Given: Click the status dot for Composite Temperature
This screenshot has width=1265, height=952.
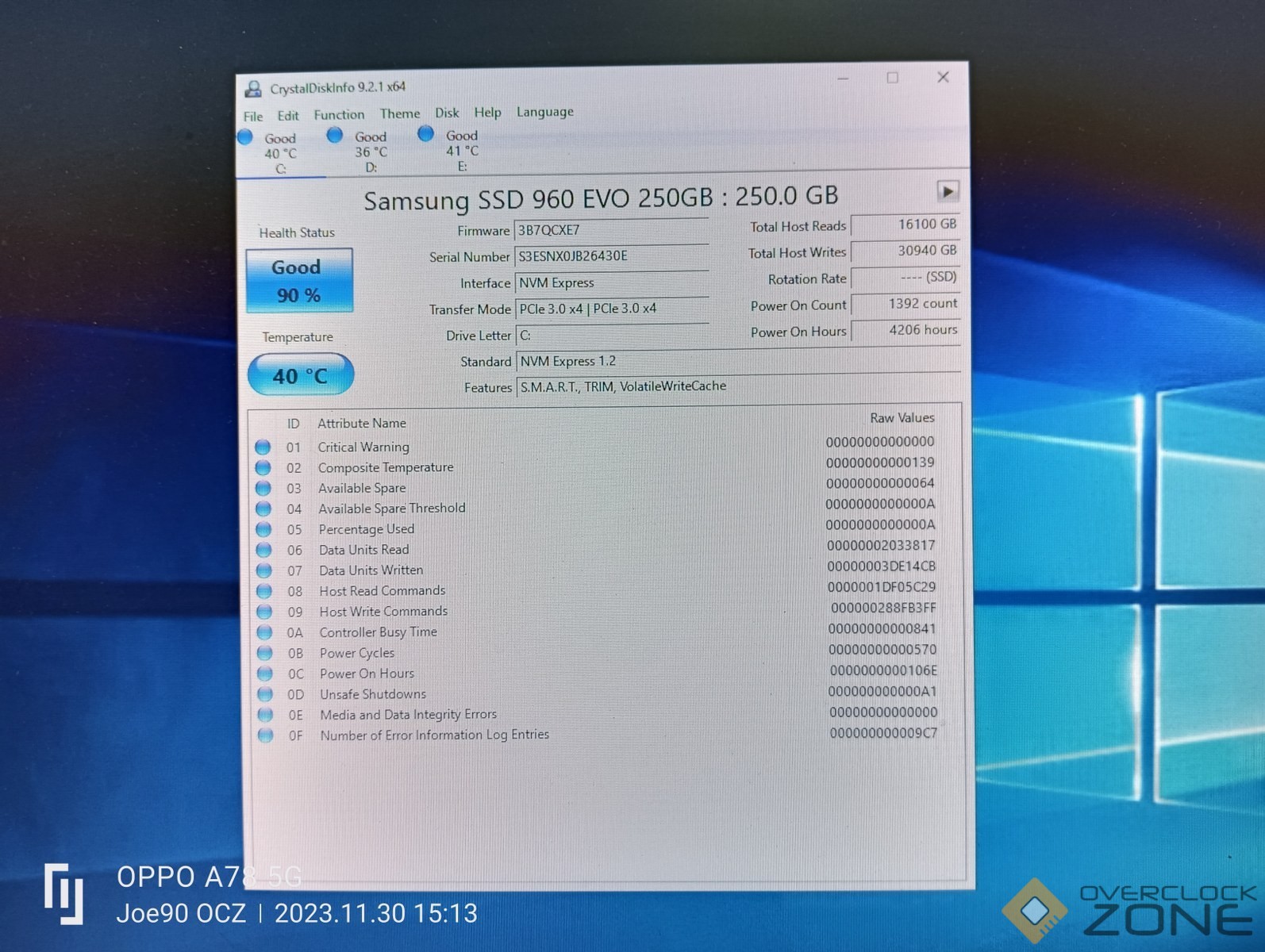Looking at the screenshot, I should (263, 467).
